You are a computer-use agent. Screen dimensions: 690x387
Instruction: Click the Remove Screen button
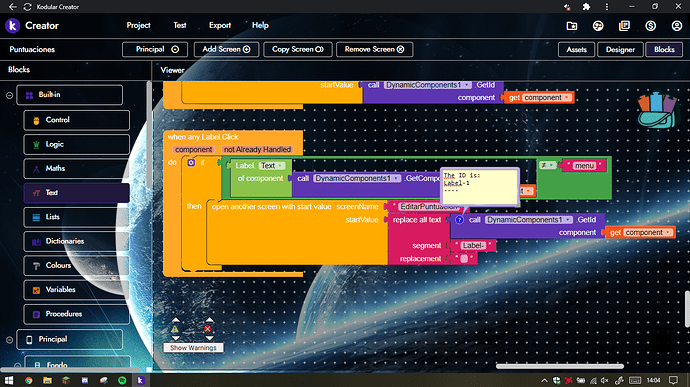point(374,49)
